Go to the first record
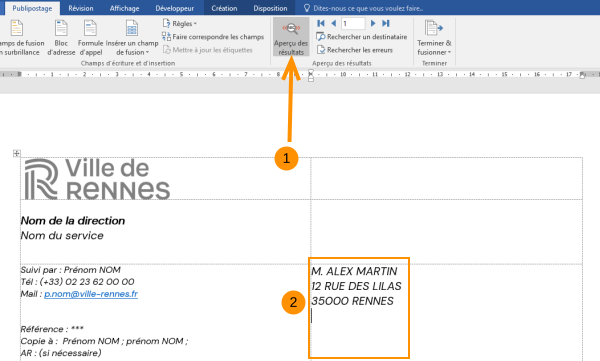The width and height of the screenshot is (600, 361). coord(321,23)
